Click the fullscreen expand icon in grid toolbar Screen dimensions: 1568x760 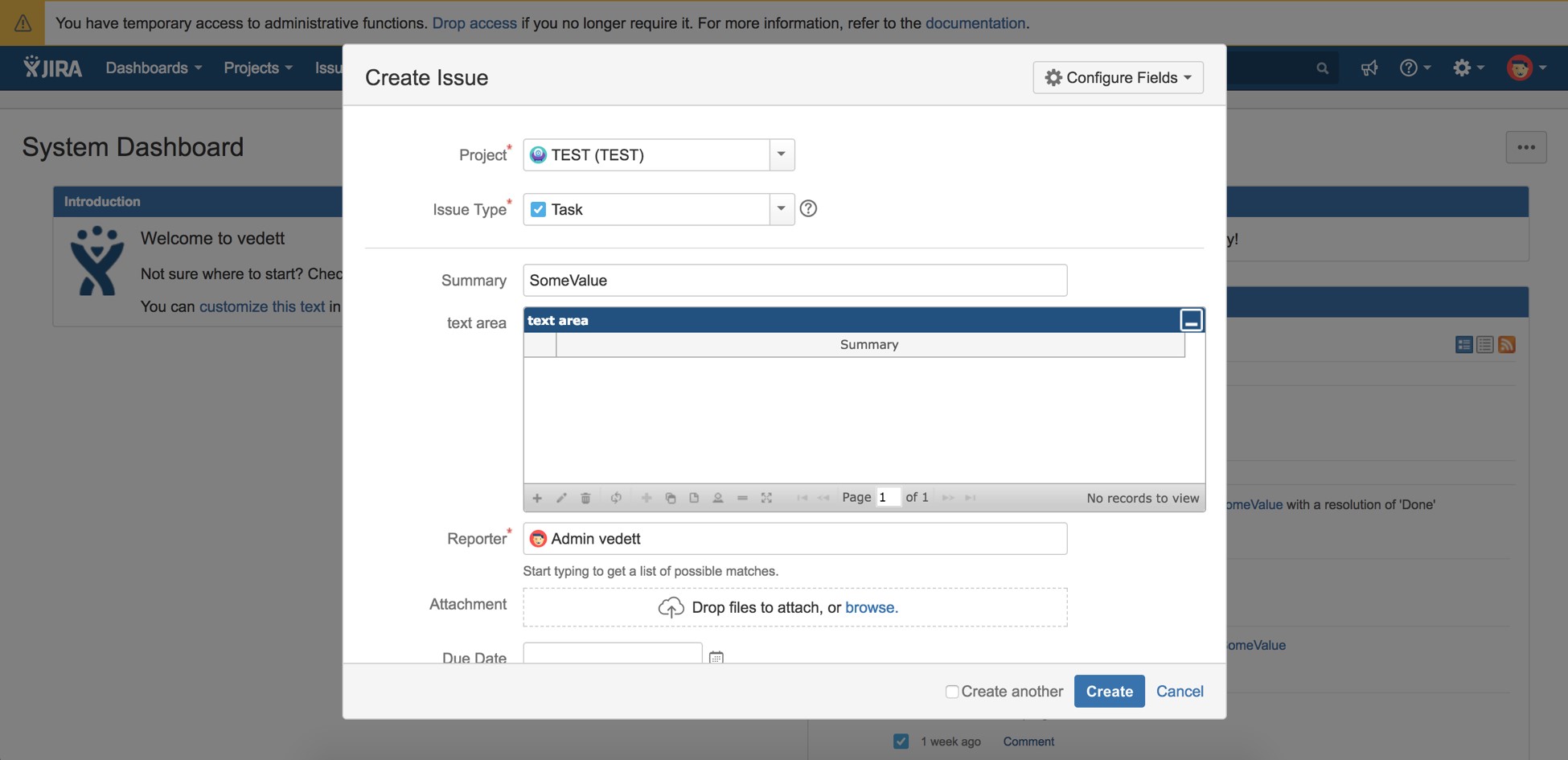click(766, 498)
